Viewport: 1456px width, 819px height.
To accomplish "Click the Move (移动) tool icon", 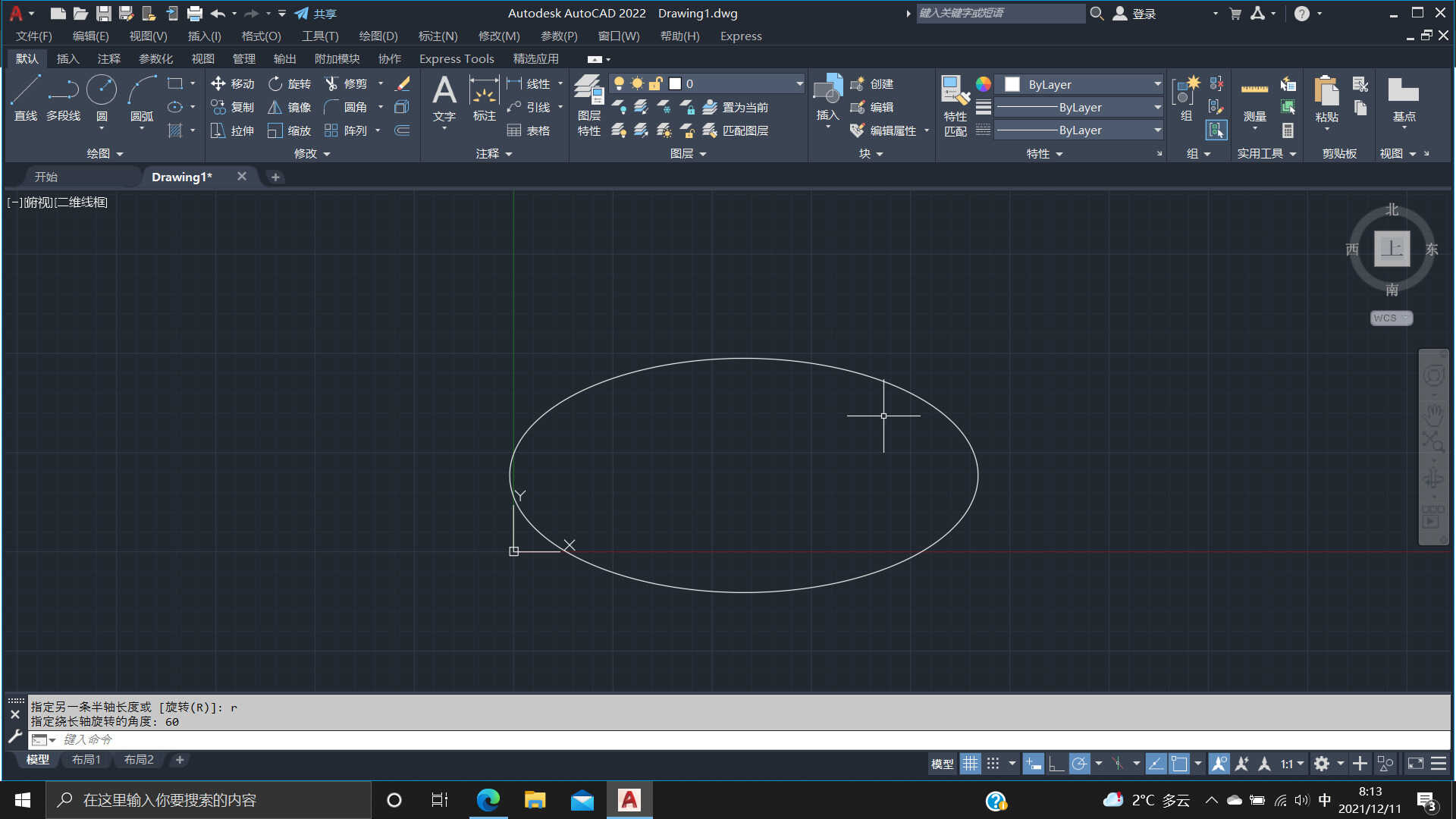I will (218, 83).
